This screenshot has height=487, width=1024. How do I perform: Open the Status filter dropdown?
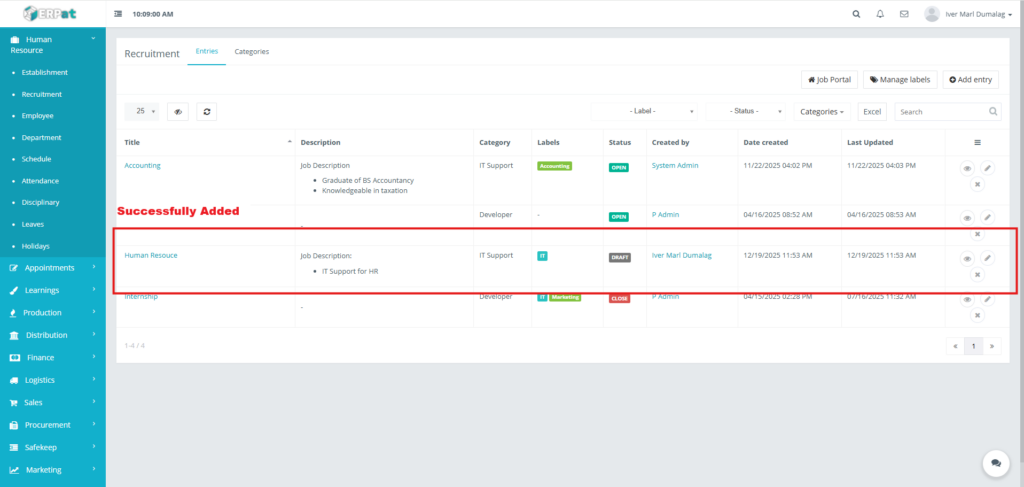(x=746, y=112)
